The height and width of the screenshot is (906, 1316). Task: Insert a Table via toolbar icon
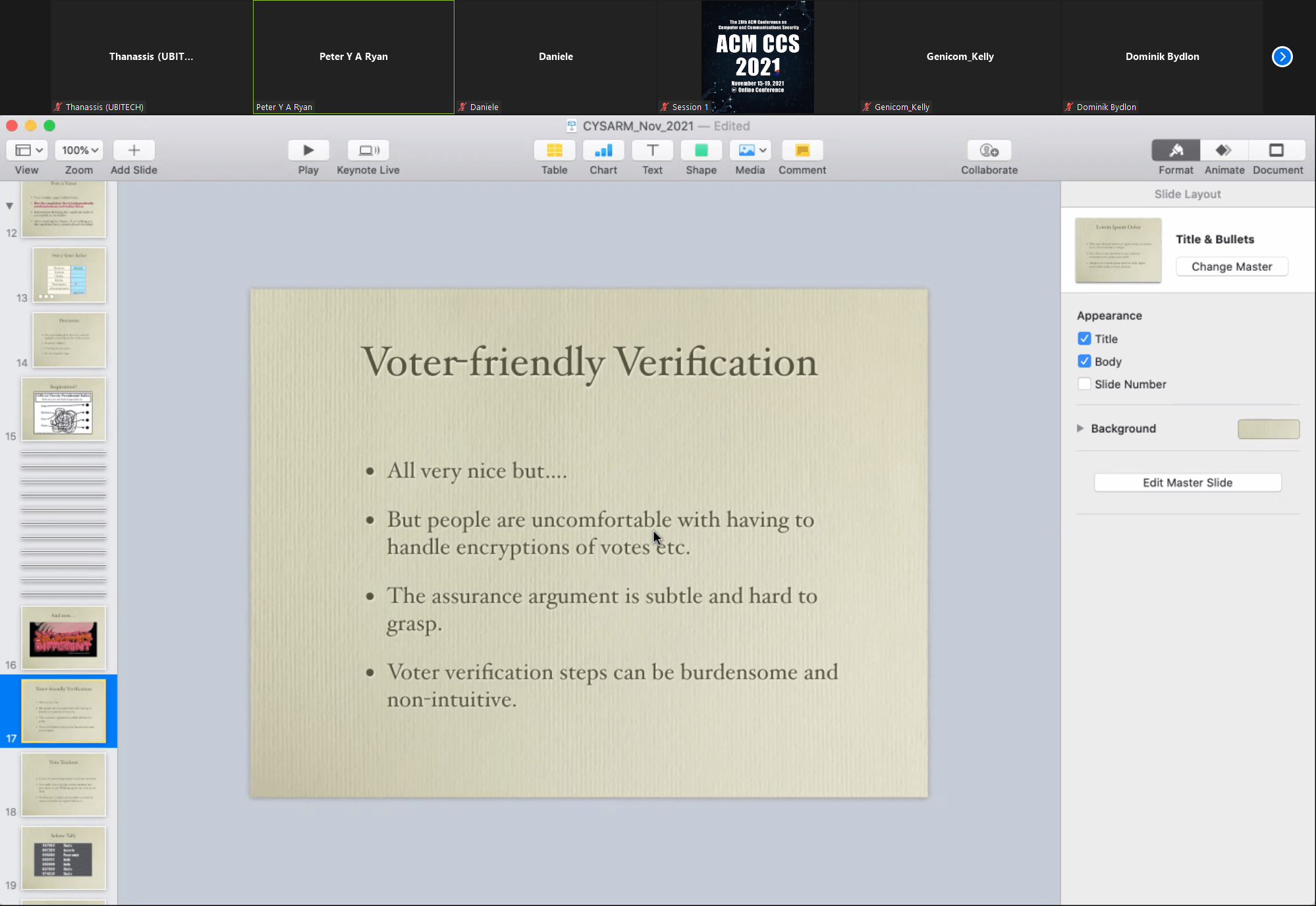point(554,150)
